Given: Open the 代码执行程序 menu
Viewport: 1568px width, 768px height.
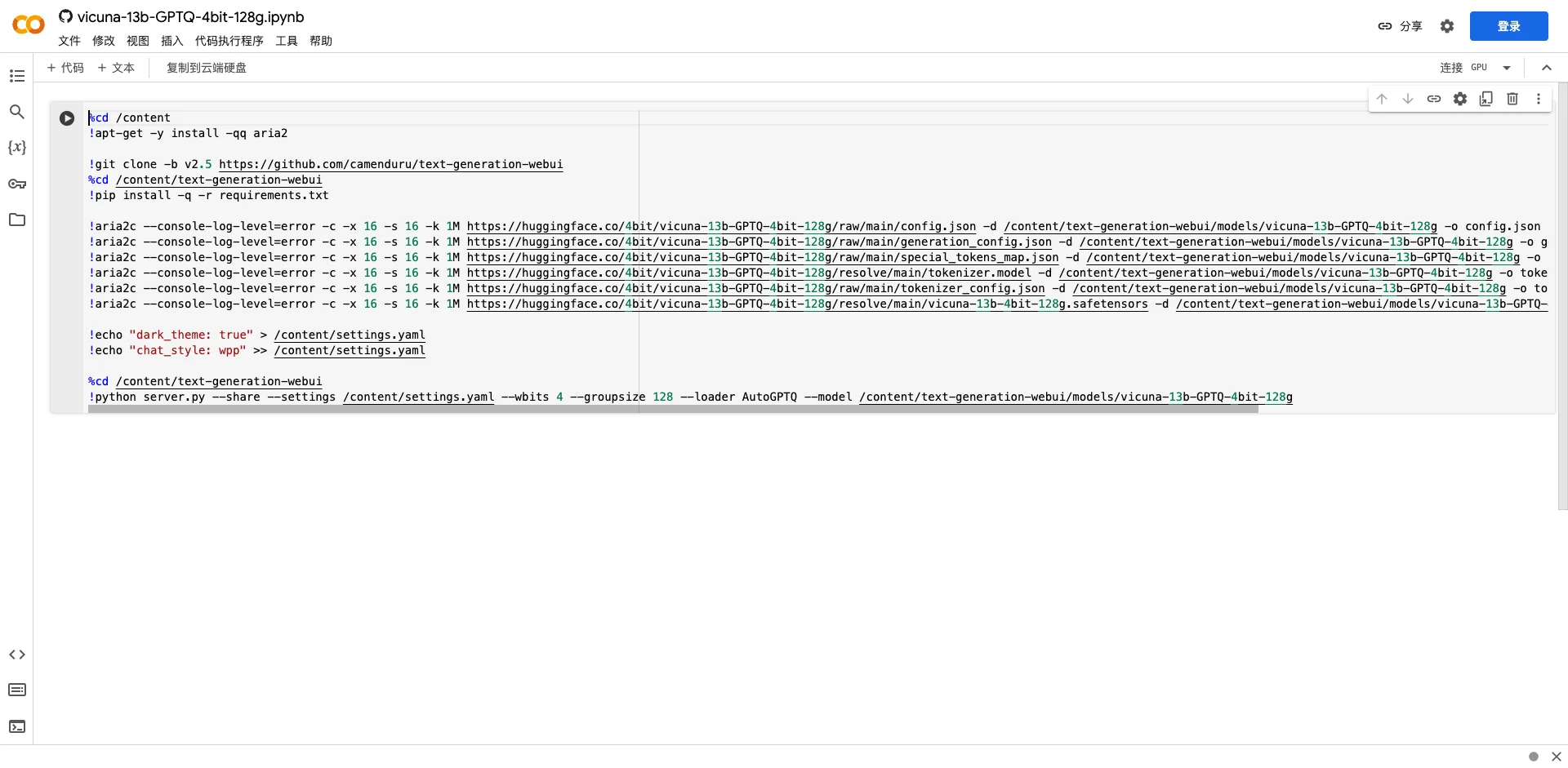Looking at the screenshot, I should pos(229,41).
